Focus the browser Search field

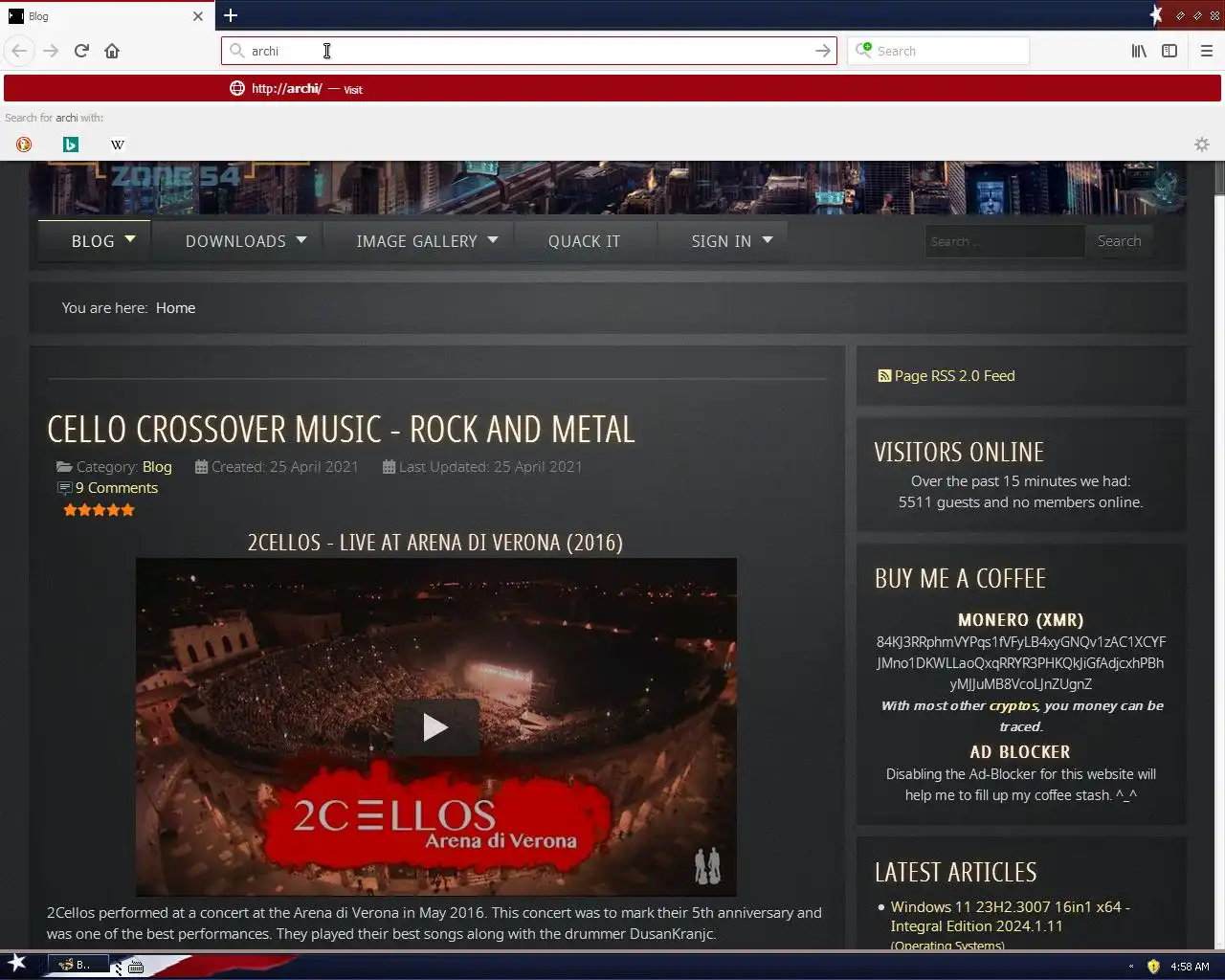coord(938,51)
